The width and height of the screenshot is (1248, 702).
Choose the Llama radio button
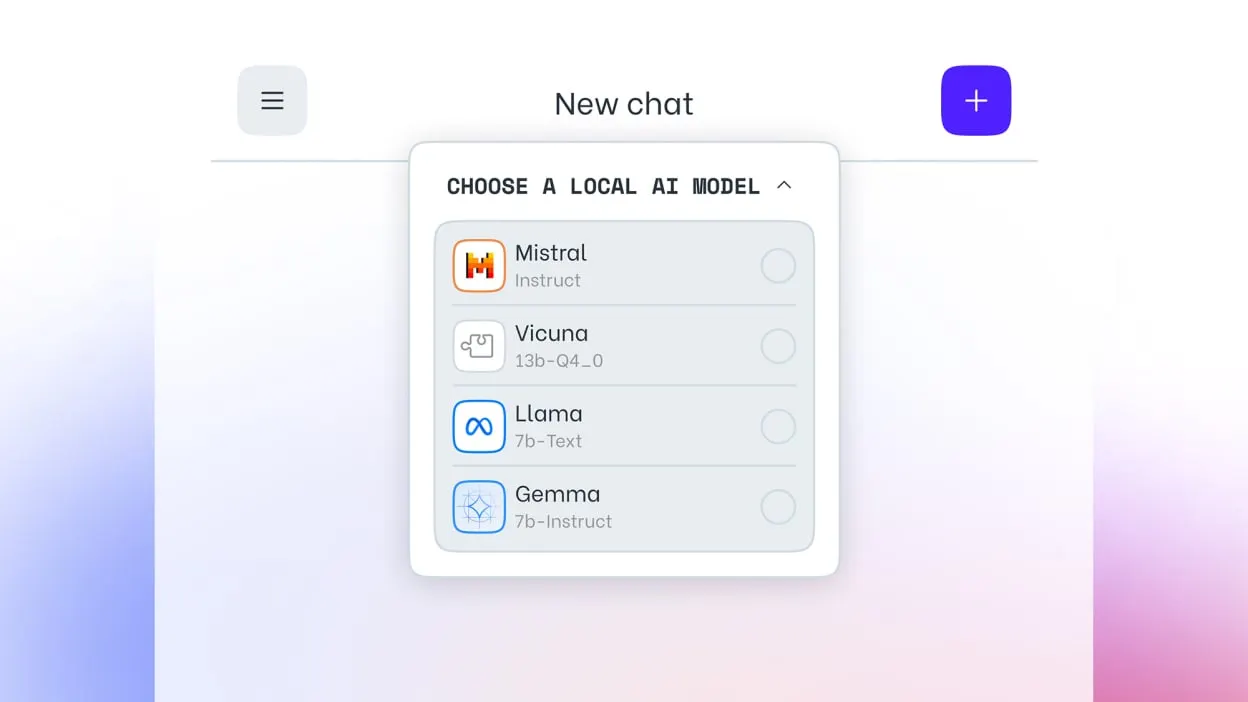[778, 427]
